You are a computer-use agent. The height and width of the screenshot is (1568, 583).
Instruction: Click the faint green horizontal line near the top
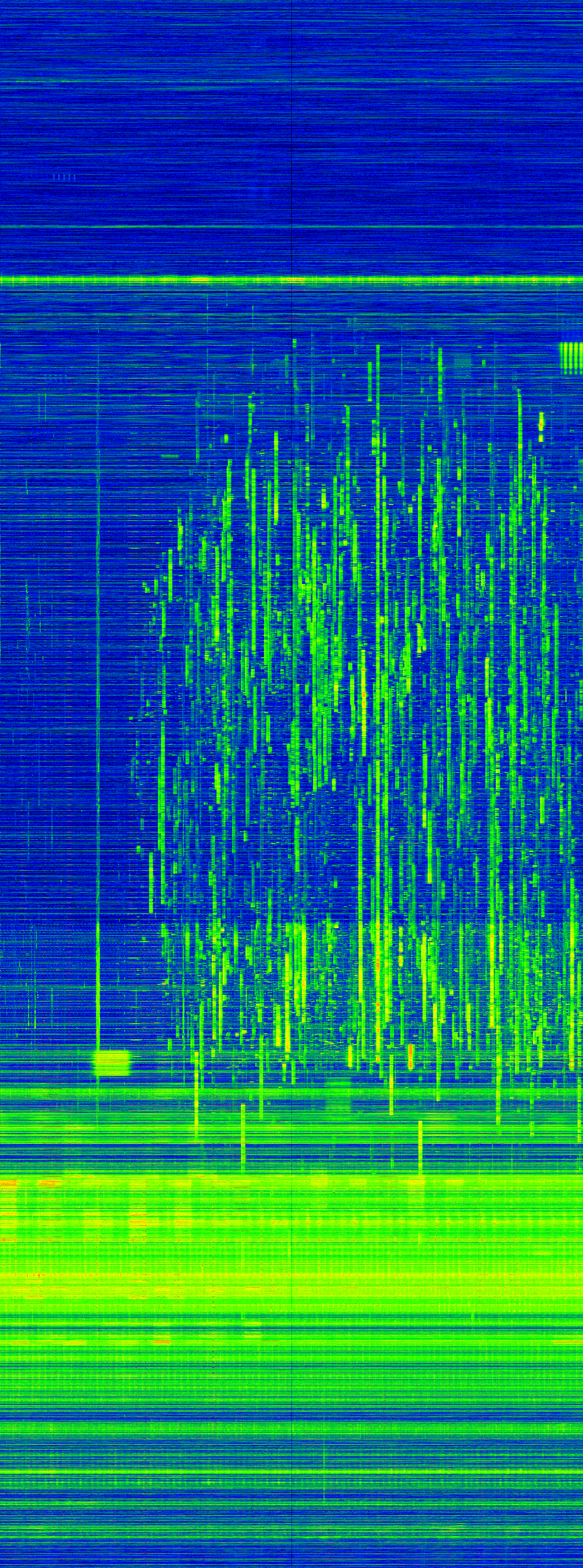[292, 82]
